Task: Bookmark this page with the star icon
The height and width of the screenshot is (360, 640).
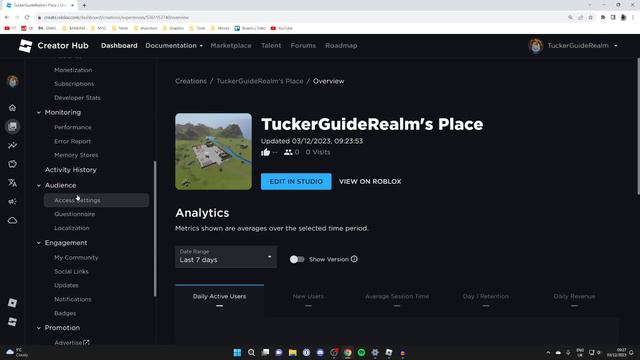Action: (x=591, y=18)
